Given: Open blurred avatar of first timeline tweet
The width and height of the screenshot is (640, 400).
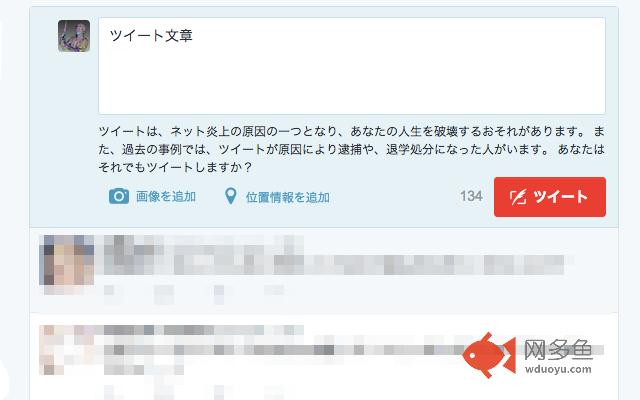Looking at the screenshot, I should (67, 260).
